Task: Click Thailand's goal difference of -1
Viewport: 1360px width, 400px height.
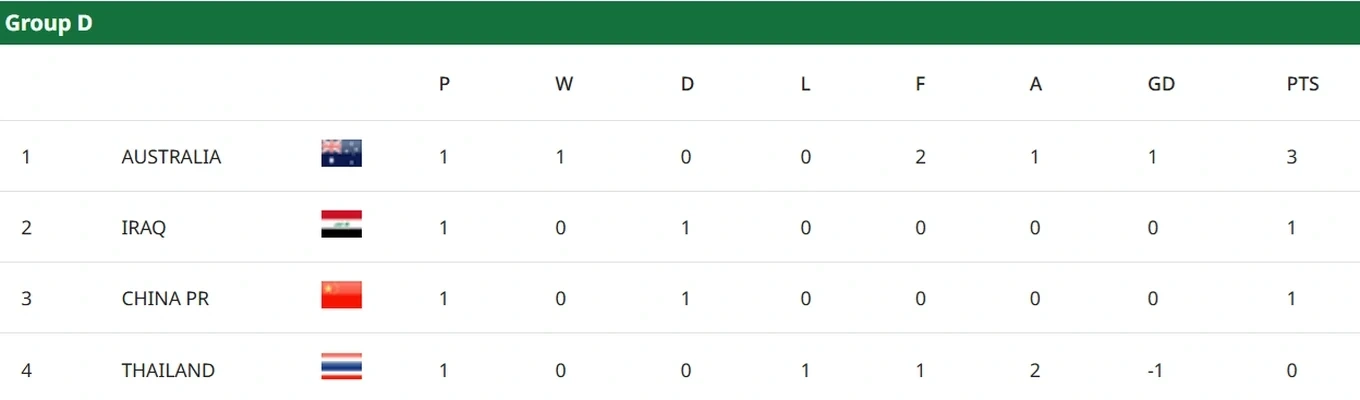Action: click(1155, 370)
